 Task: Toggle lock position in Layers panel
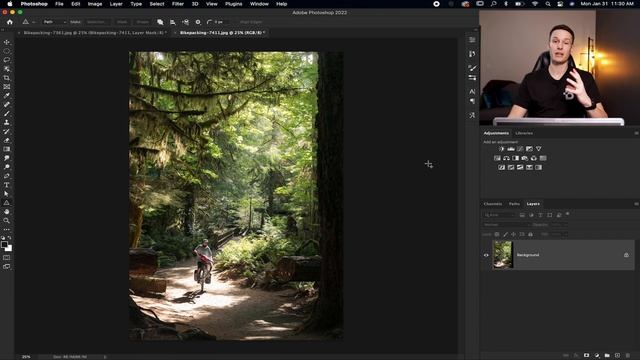pyautogui.click(x=513, y=234)
